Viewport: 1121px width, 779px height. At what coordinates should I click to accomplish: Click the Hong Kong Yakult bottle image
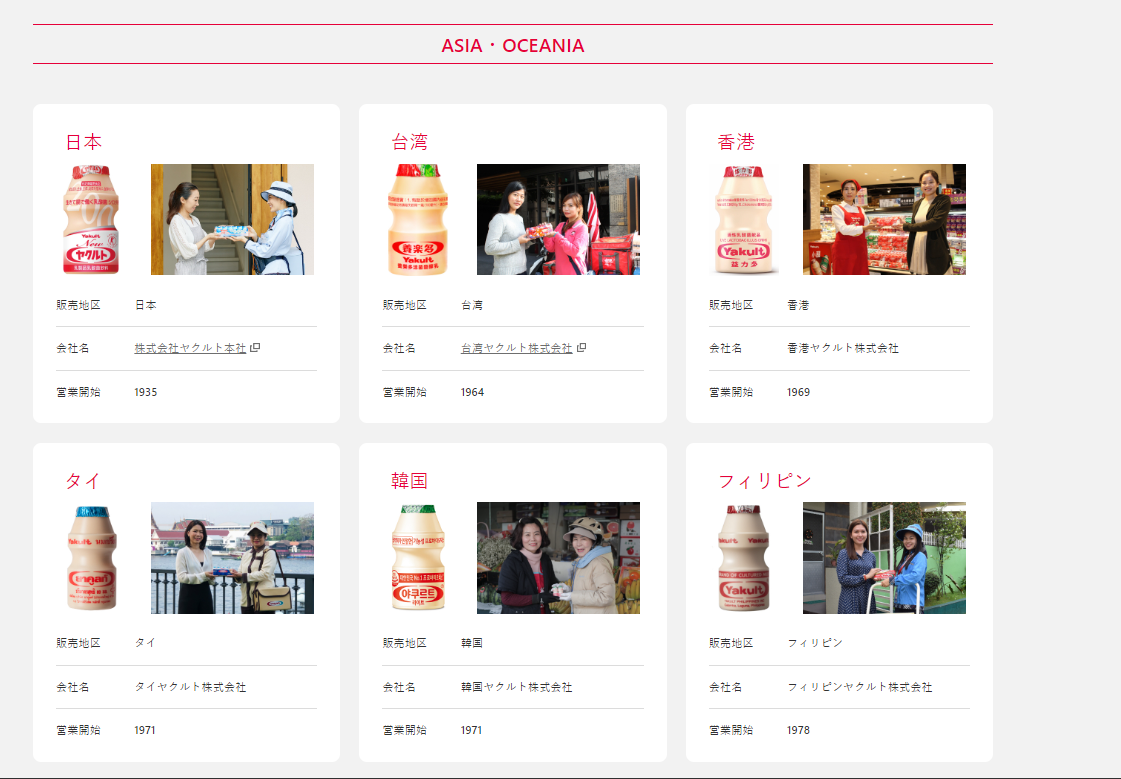point(744,219)
